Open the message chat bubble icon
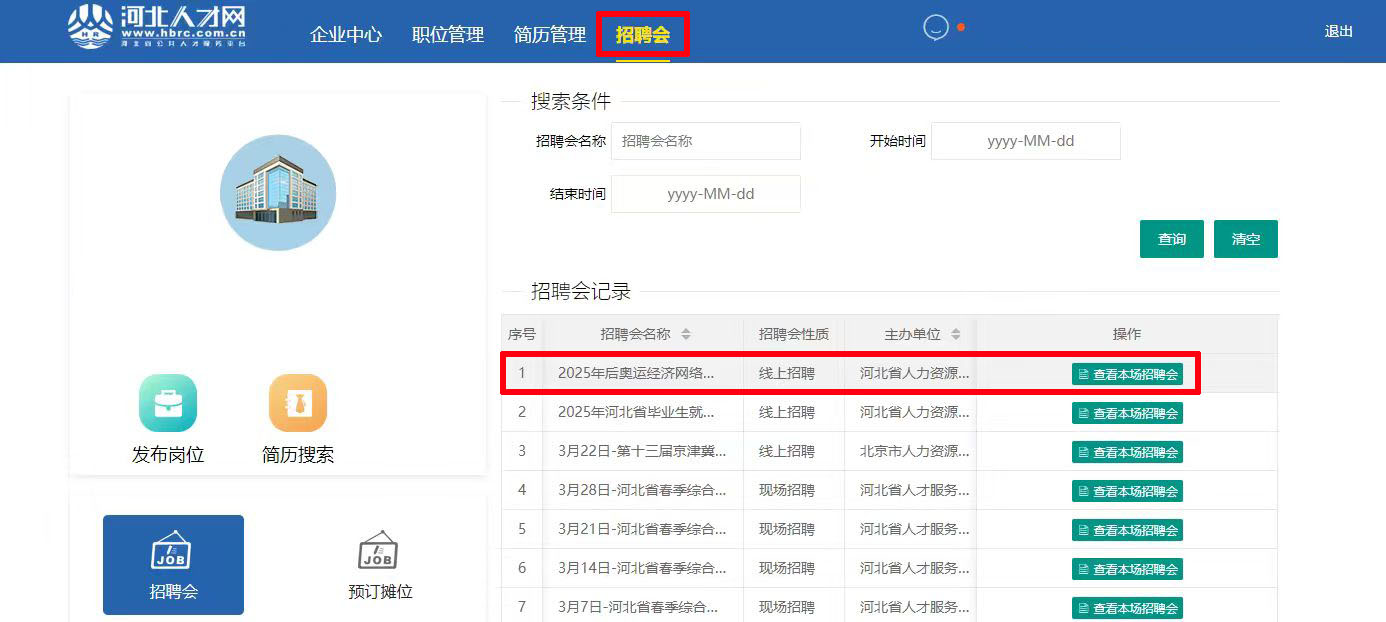 (x=935, y=28)
